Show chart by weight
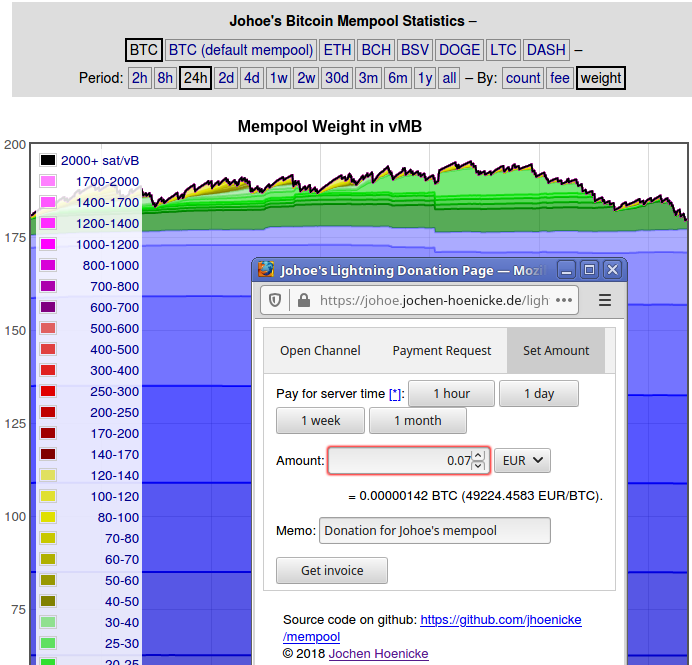This screenshot has height=665, width=692. (601, 78)
